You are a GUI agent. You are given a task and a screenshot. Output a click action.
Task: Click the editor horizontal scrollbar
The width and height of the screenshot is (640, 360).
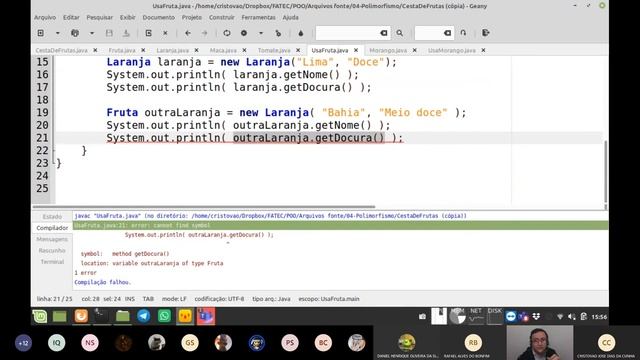(204, 207)
